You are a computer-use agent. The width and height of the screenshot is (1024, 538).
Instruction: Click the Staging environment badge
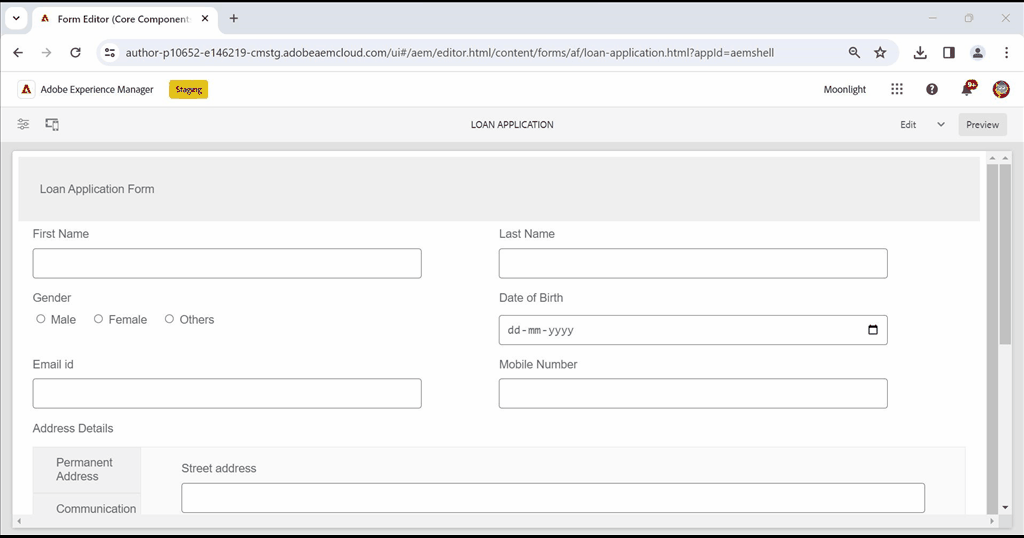pyautogui.click(x=189, y=89)
